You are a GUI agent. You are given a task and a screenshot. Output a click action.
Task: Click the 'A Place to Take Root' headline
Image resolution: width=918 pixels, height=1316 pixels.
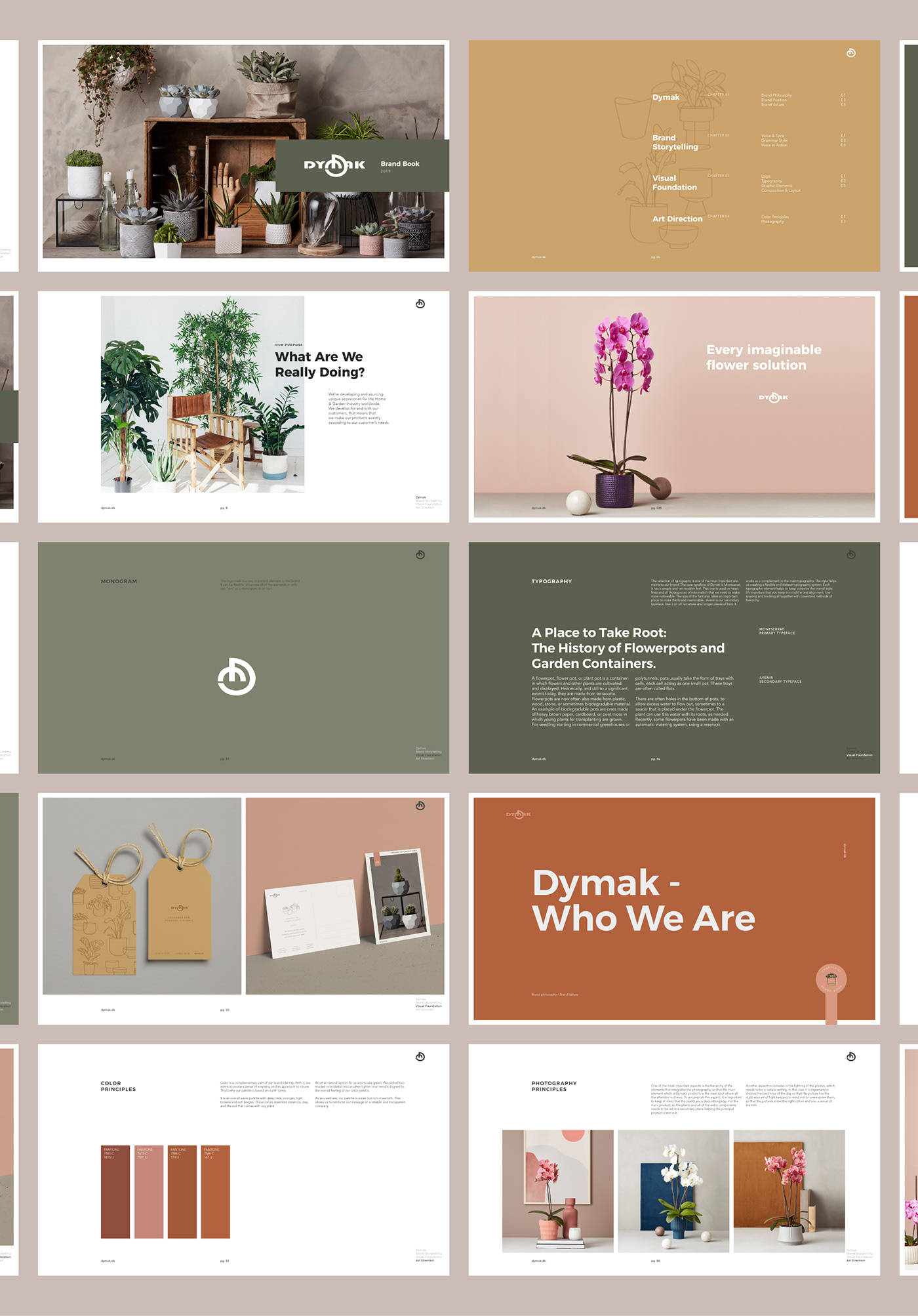(628, 648)
